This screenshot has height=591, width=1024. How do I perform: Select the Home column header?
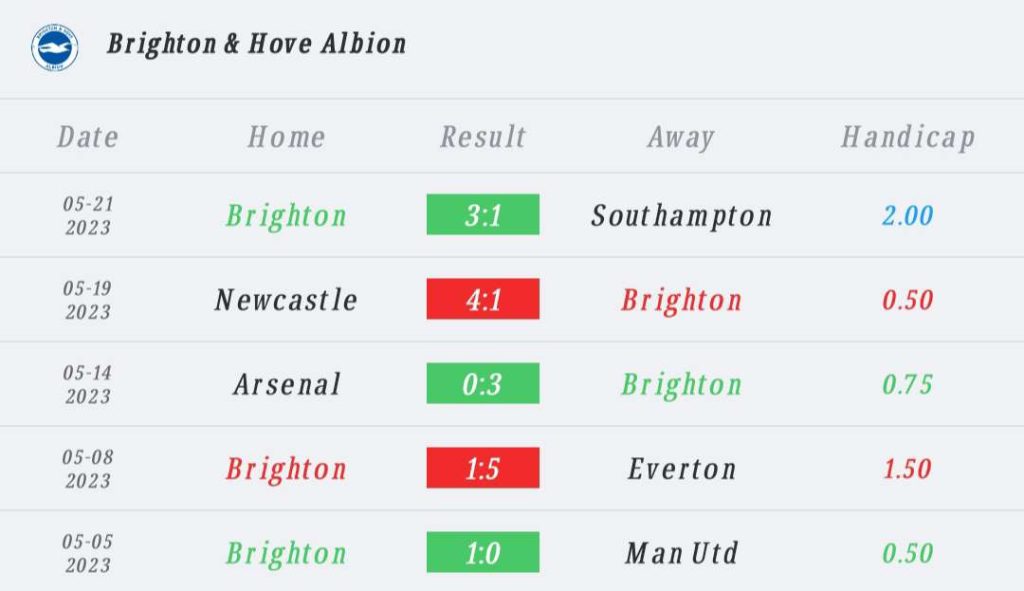[x=286, y=137]
